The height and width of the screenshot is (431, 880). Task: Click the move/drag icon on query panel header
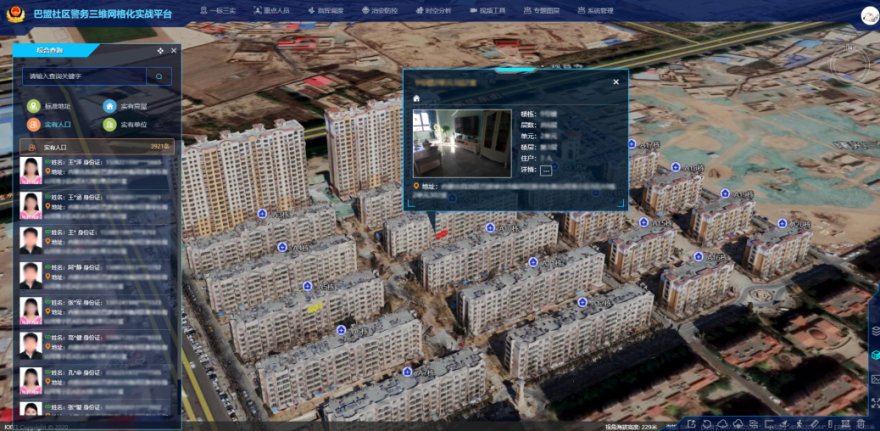coord(160,50)
